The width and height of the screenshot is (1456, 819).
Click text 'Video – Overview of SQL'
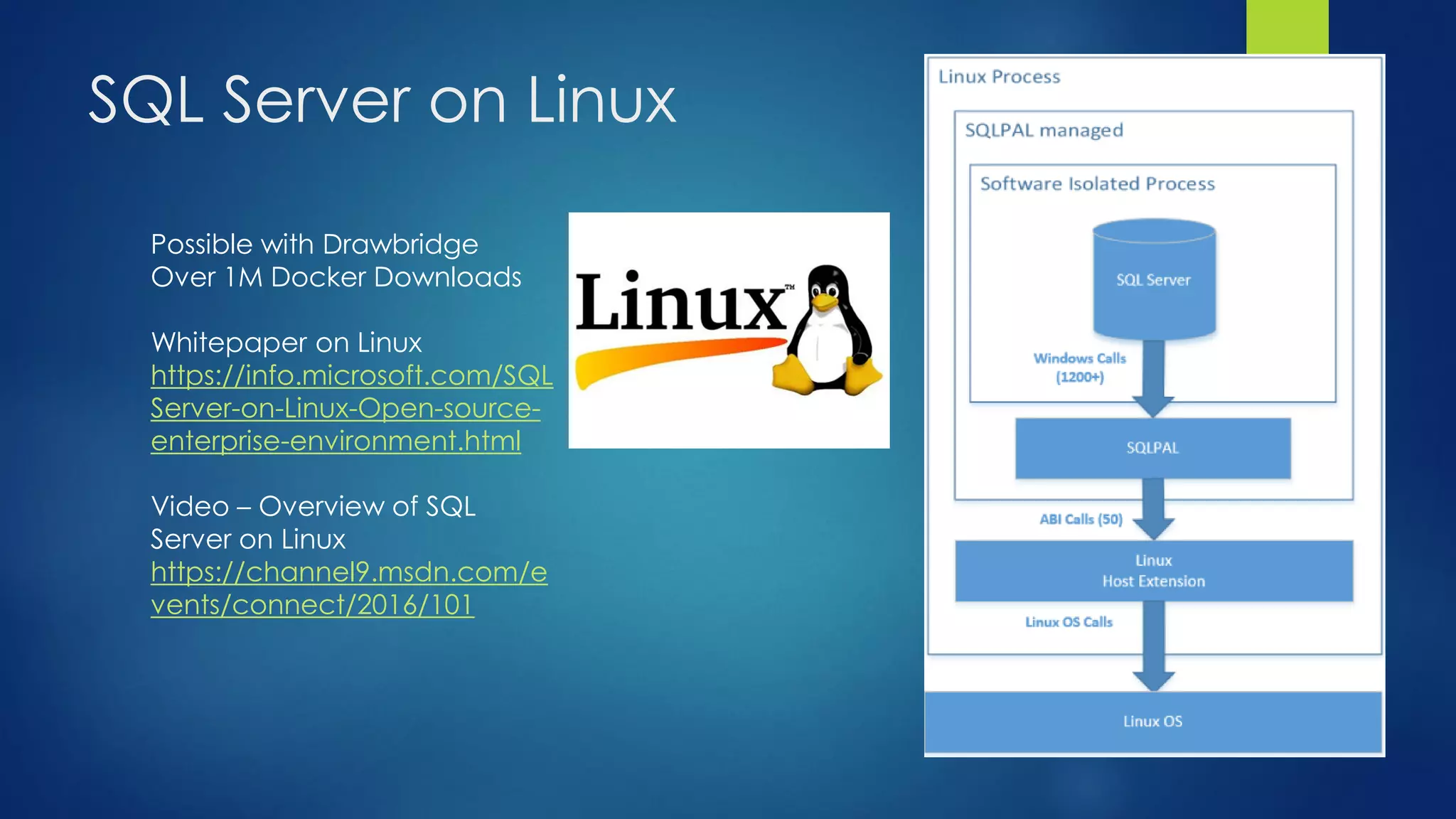[x=313, y=506]
